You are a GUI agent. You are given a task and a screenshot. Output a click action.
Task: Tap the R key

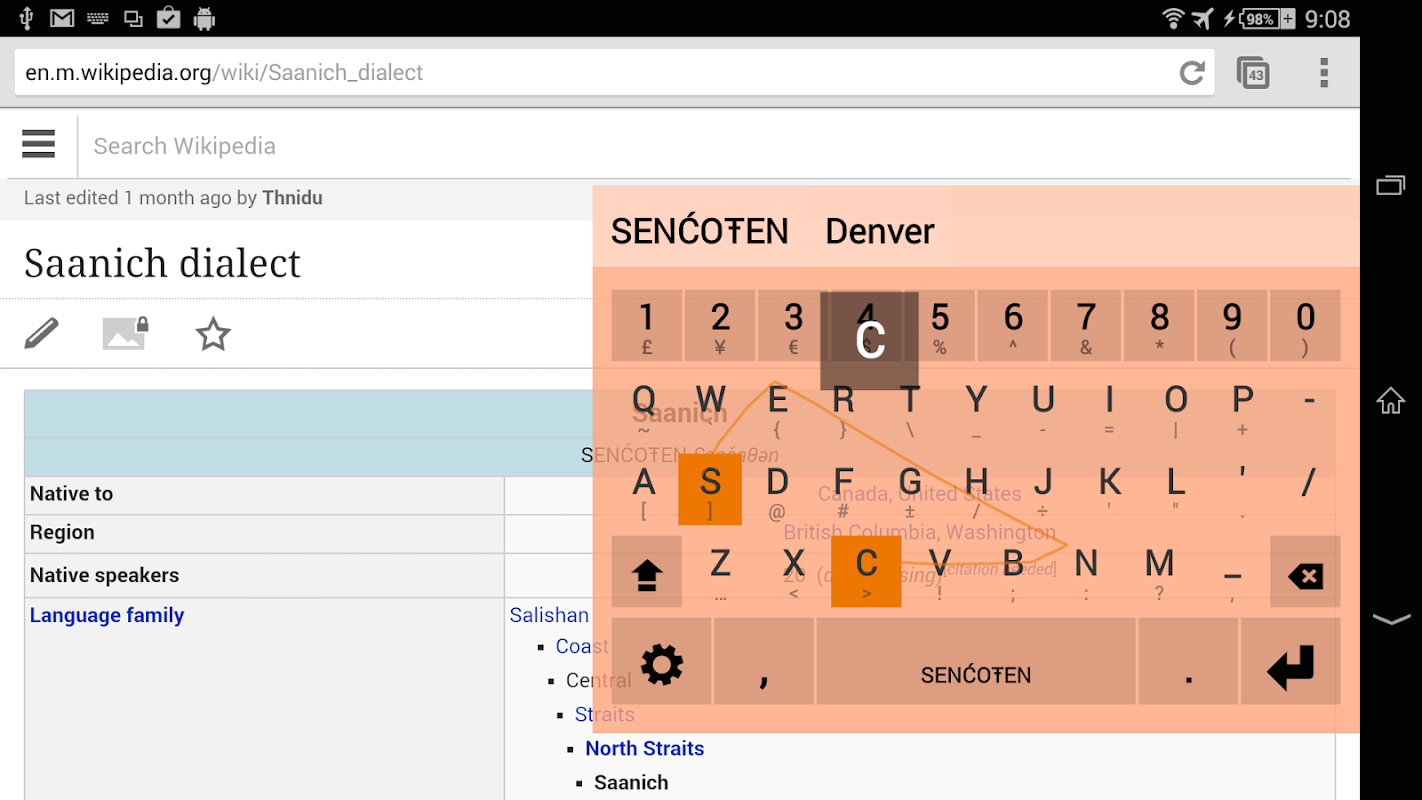click(843, 408)
